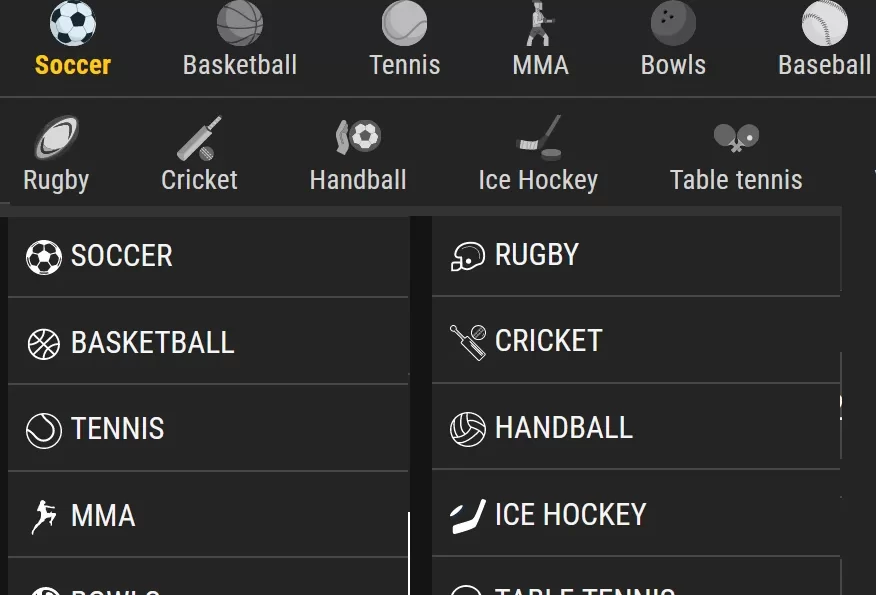Screen dimensions: 878x595
Task: Select the Bowls ball icon
Action: [x=673, y=23]
